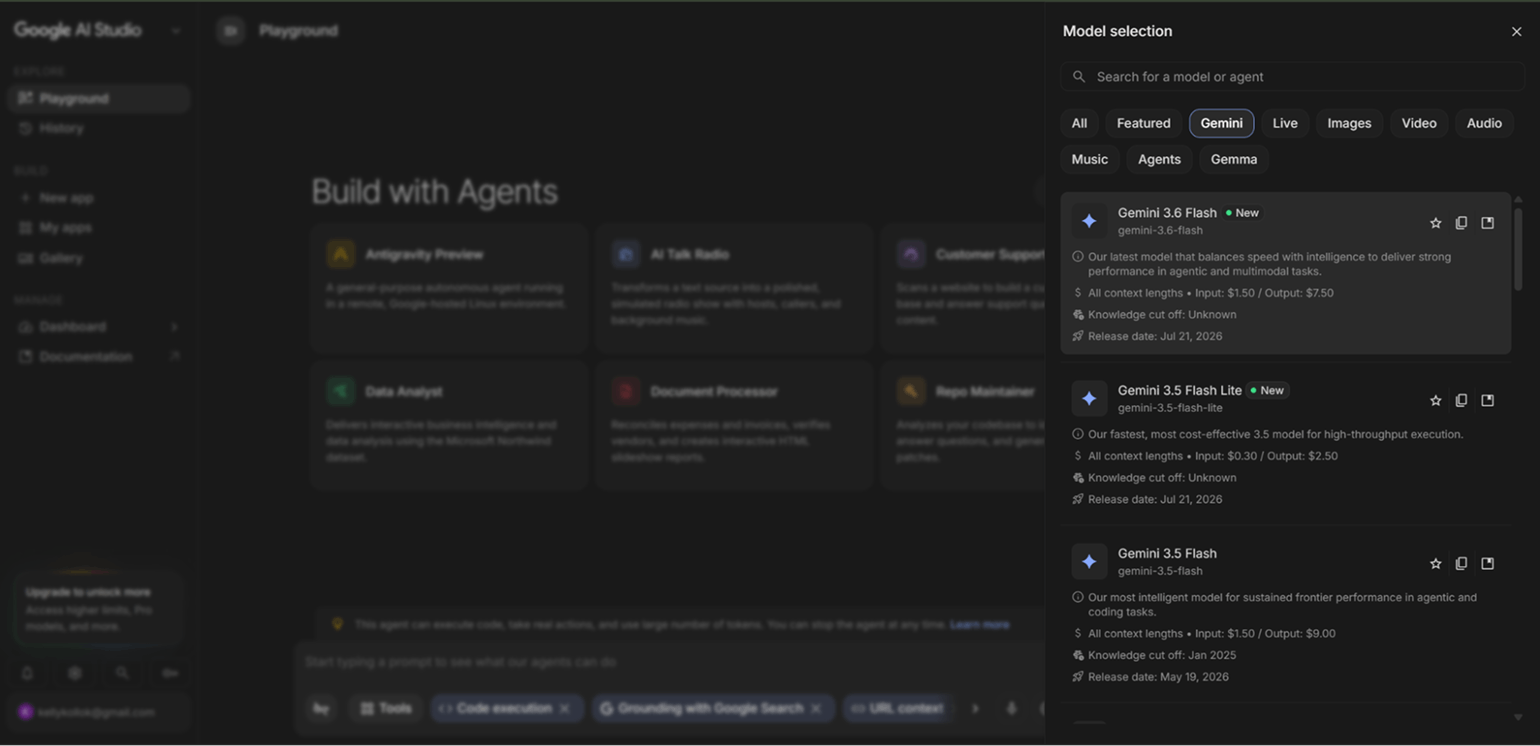Open the AI Talk Radio agent card
The height and width of the screenshot is (746, 1540).
pyautogui.click(x=734, y=288)
